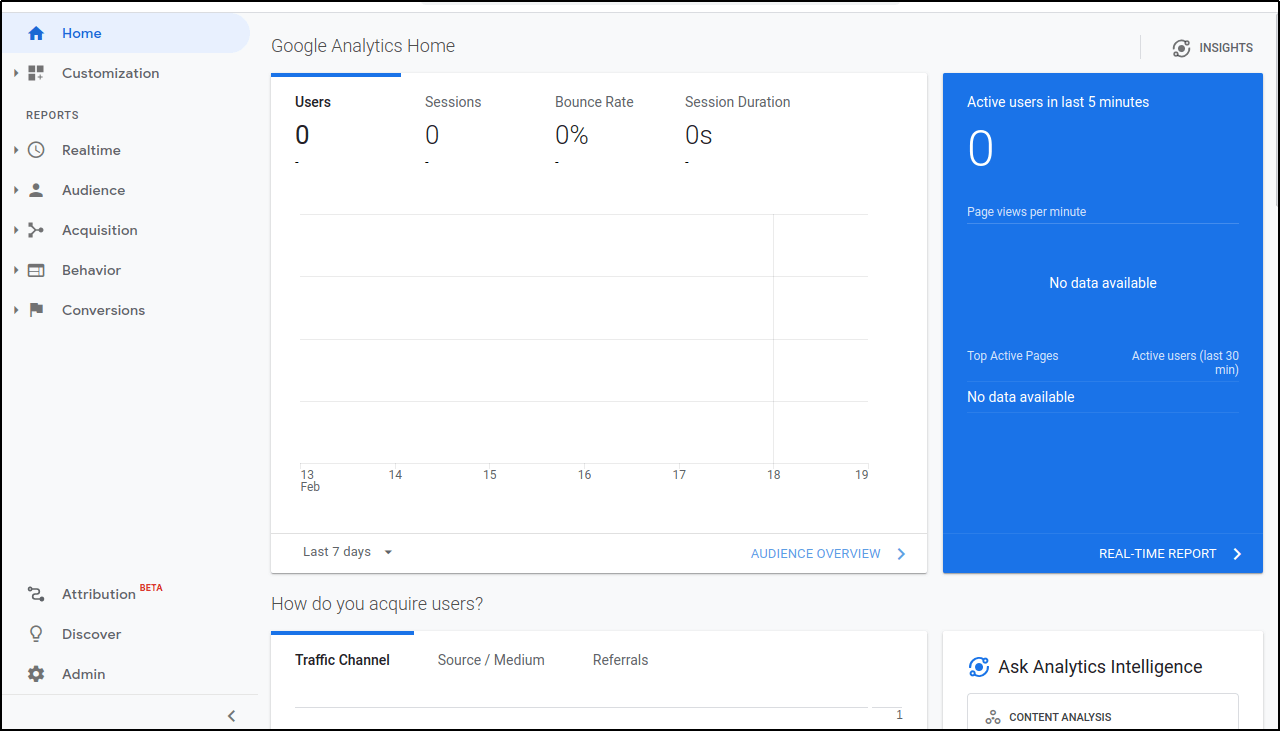The height and width of the screenshot is (732, 1280).
Task: Click the Conversions flag icon
Action: click(36, 310)
